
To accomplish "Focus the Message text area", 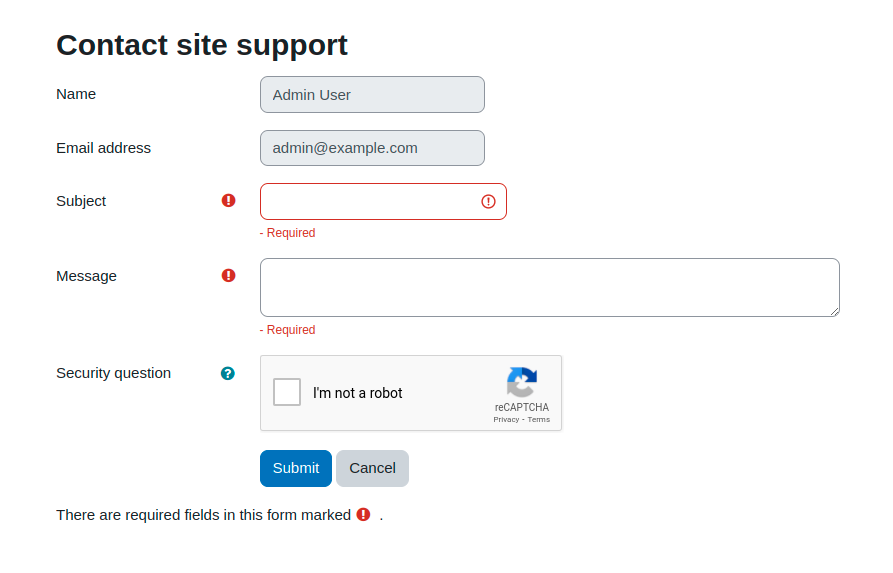I will (550, 288).
